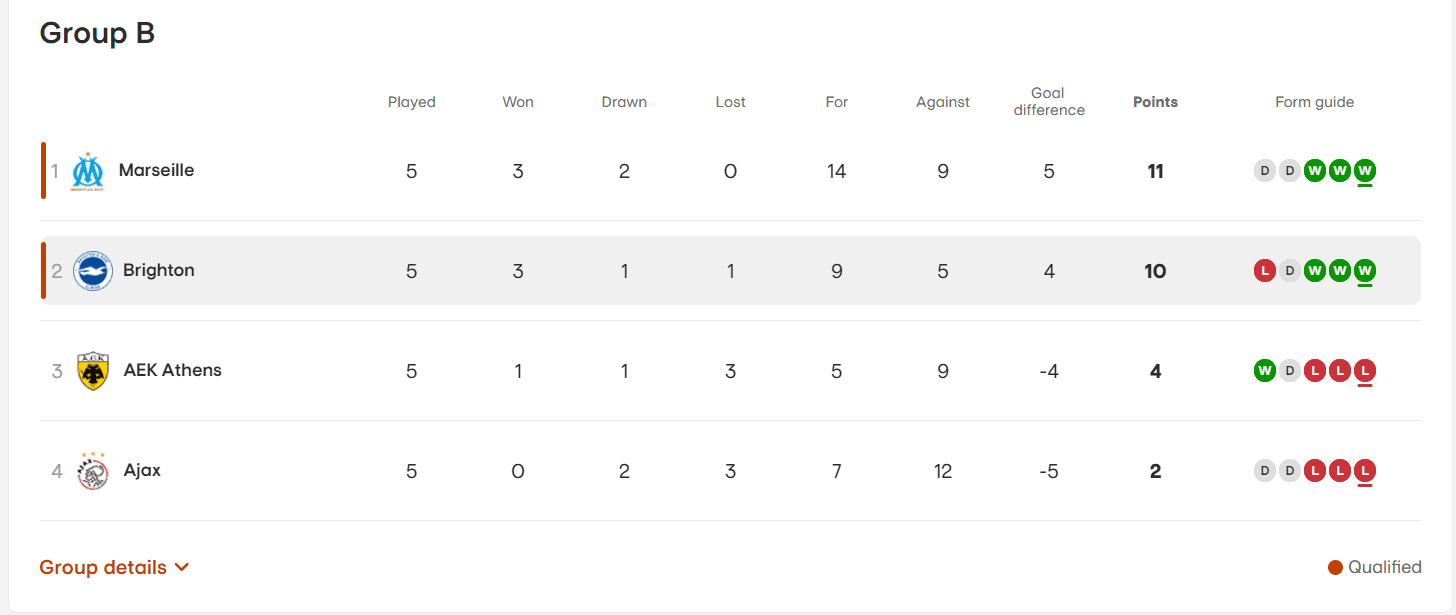Image resolution: width=1456 pixels, height=615 pixels.
Task: Click the orange Qualified legend dot
Action: (1335, 568)
